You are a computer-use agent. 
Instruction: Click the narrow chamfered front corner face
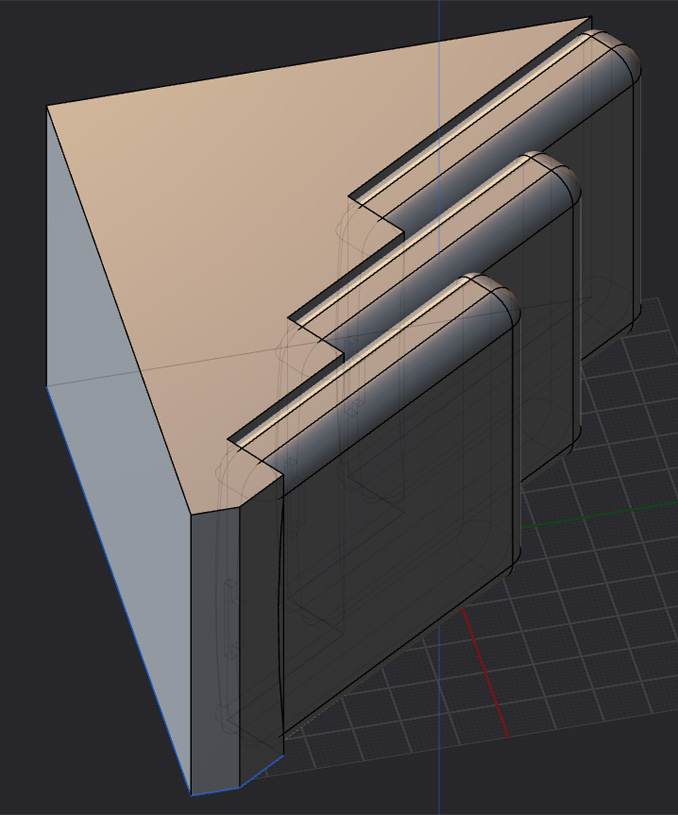pyautogui.click(x=215, y=650)
